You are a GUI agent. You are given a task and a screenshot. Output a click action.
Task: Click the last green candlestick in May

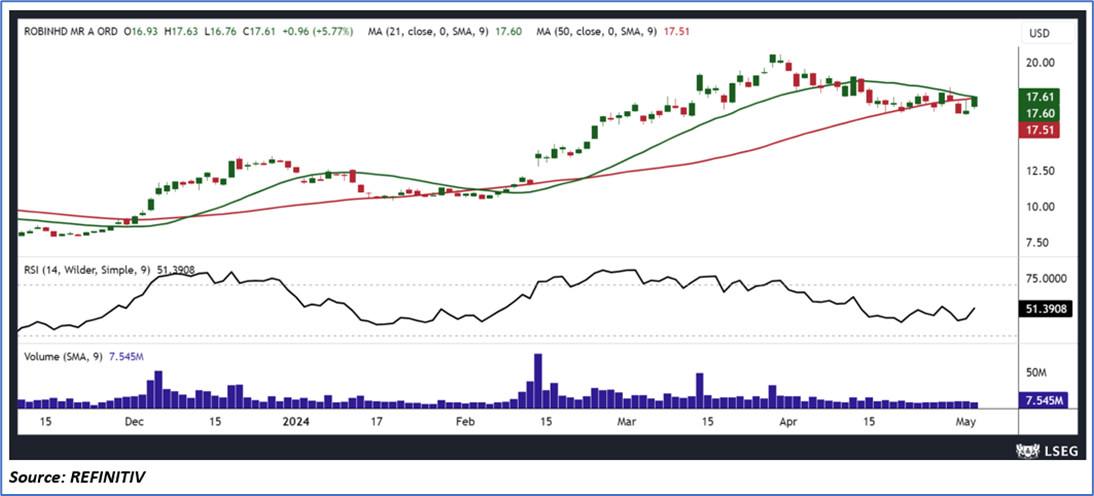coord(974,102)
